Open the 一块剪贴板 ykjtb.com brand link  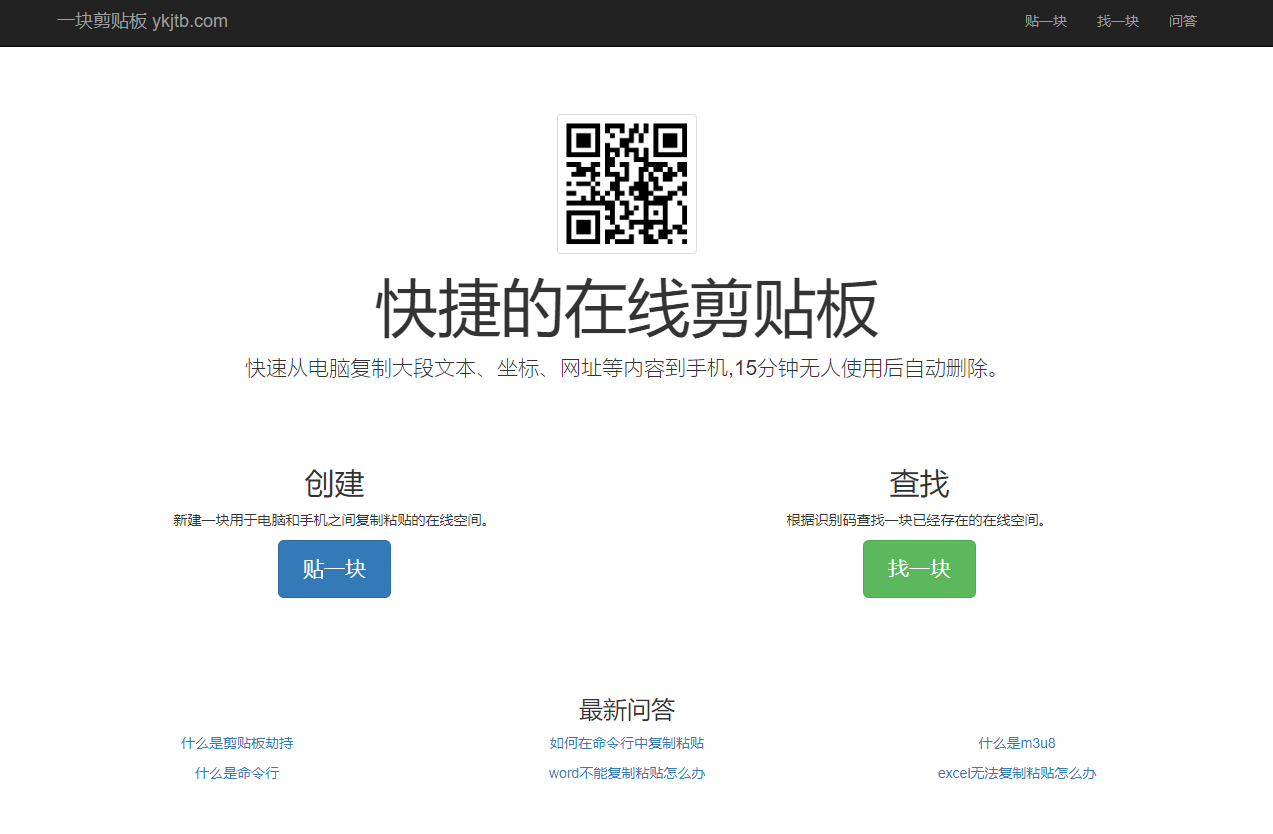(x=142, y=21)
